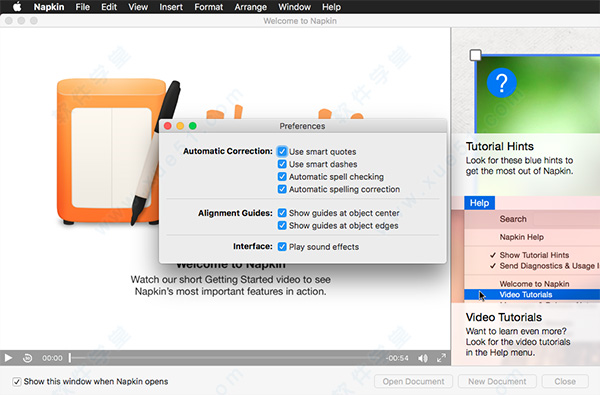The width and height of the screenshot is (600, 395).
Task: Click the rewind replay icon
Action: pyautogui.click(x=28, y=358)
